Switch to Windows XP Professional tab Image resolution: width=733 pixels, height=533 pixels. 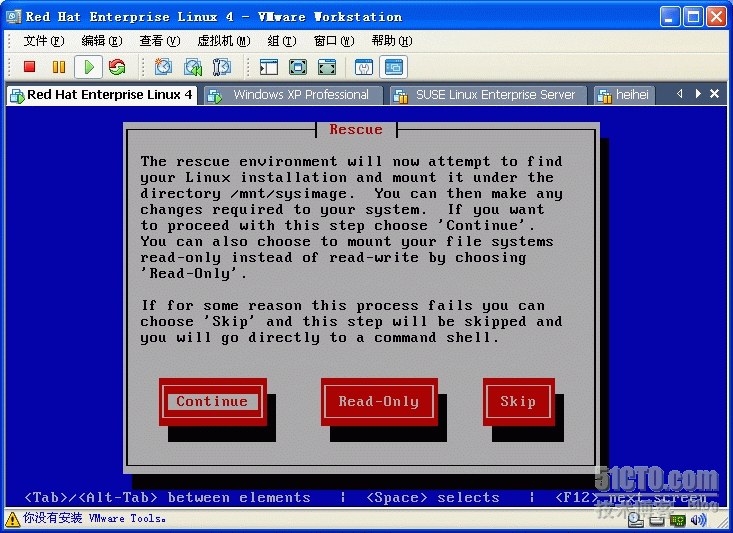292,95
